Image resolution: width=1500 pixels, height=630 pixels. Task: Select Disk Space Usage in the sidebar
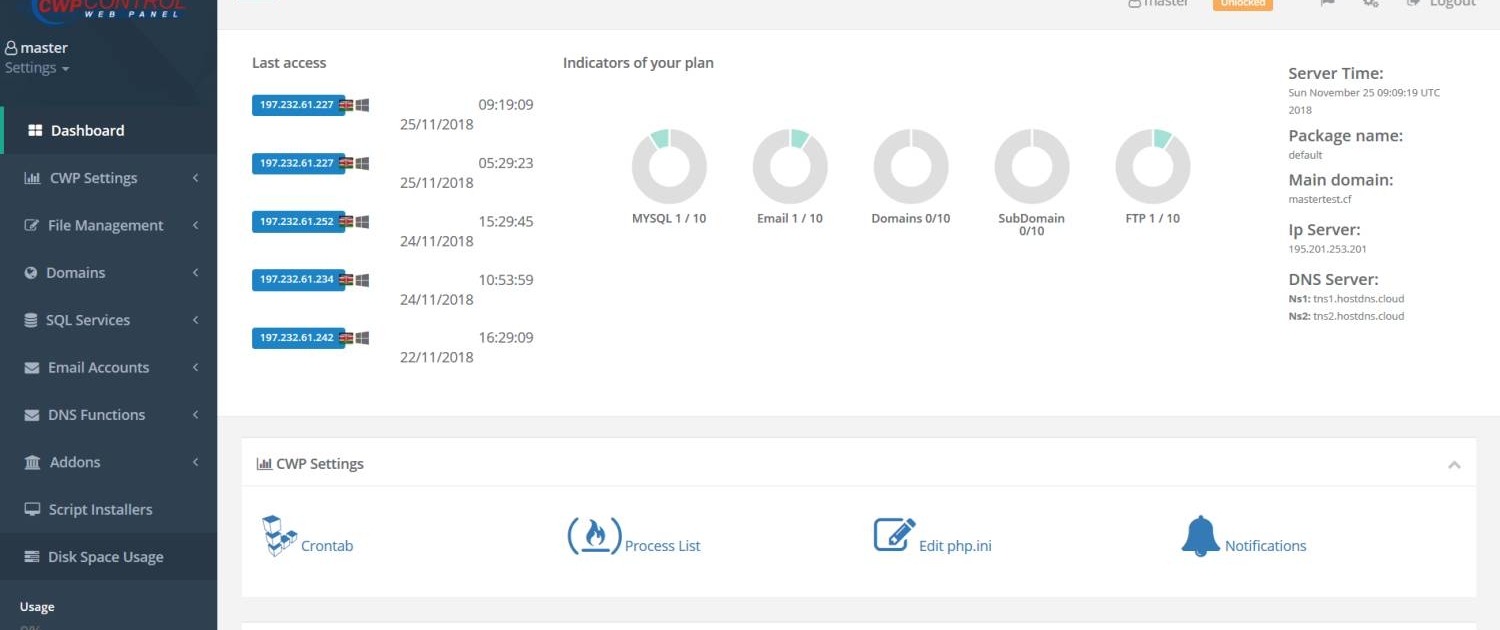click(109, 557)
